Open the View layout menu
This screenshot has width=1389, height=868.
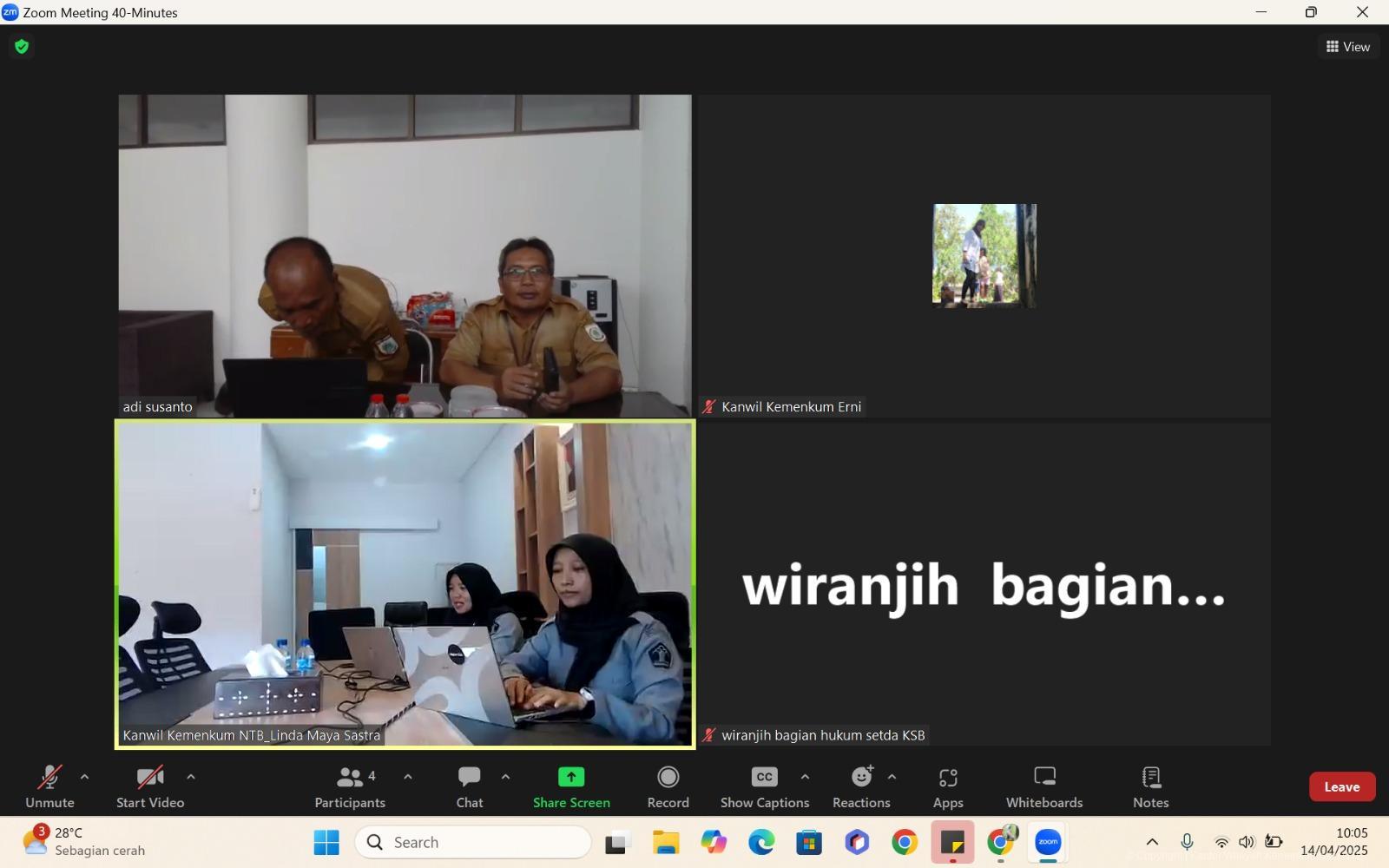click(x=1347, y=47)
